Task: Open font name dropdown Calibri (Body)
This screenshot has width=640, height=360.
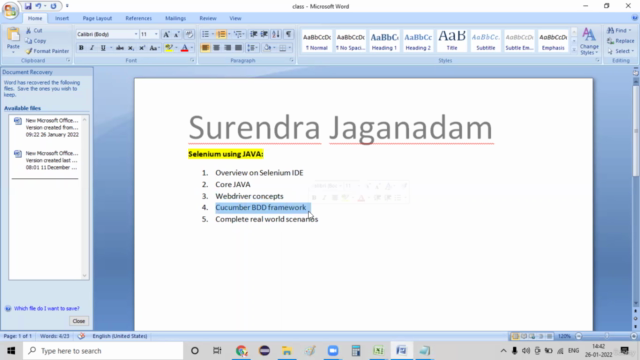Action: click(136, 34)
